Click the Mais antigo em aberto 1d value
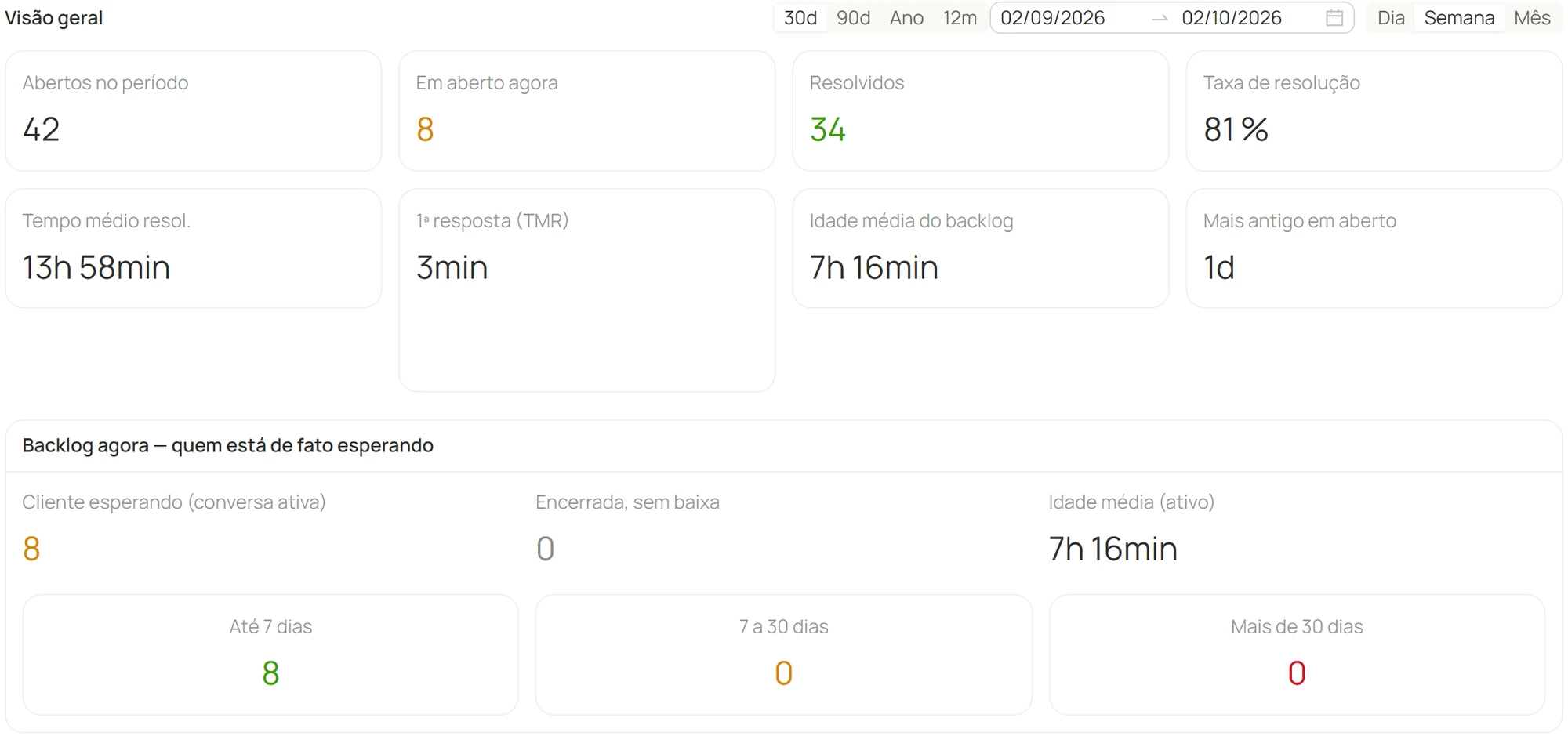1568x736 pixels. click(1219, 267)
